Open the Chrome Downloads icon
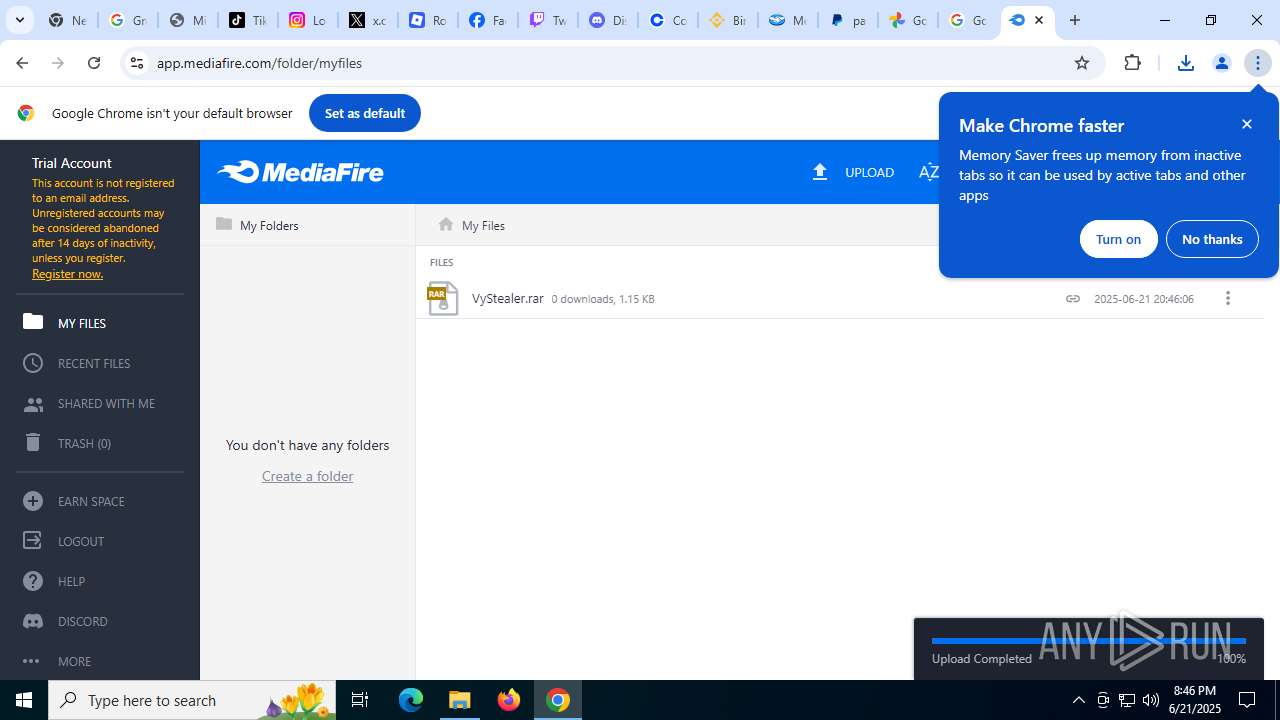 tap(1186, 63)
